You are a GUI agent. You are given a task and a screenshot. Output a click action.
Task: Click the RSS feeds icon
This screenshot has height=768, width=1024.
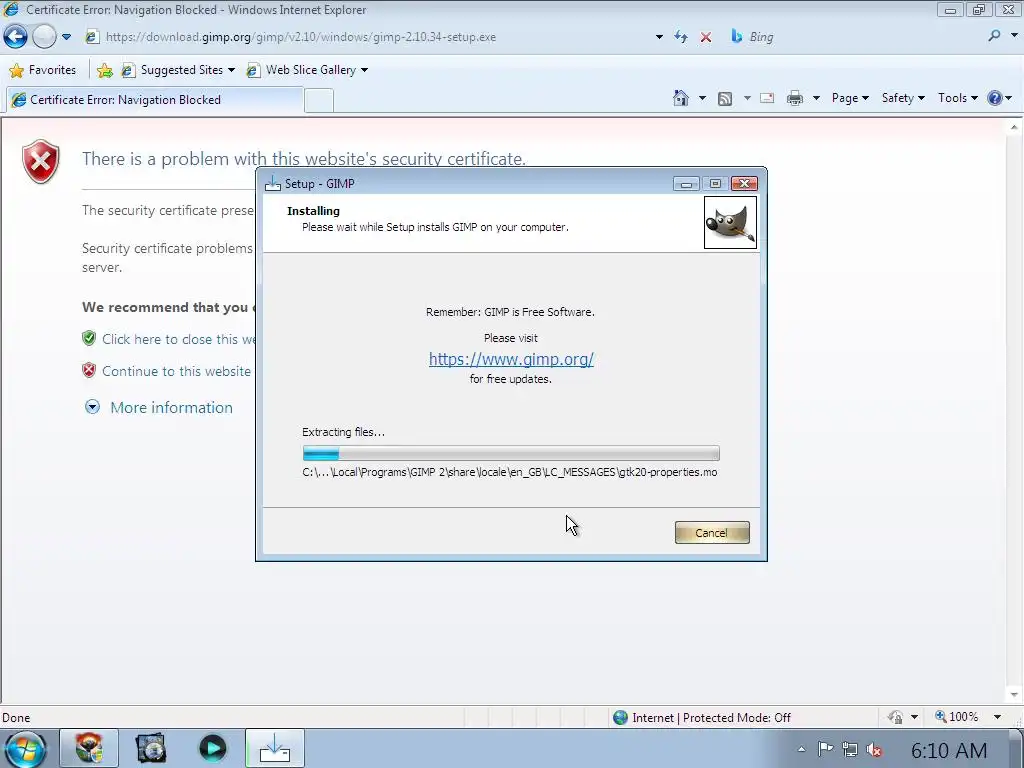pyautogui.click(x=724, y=99)
